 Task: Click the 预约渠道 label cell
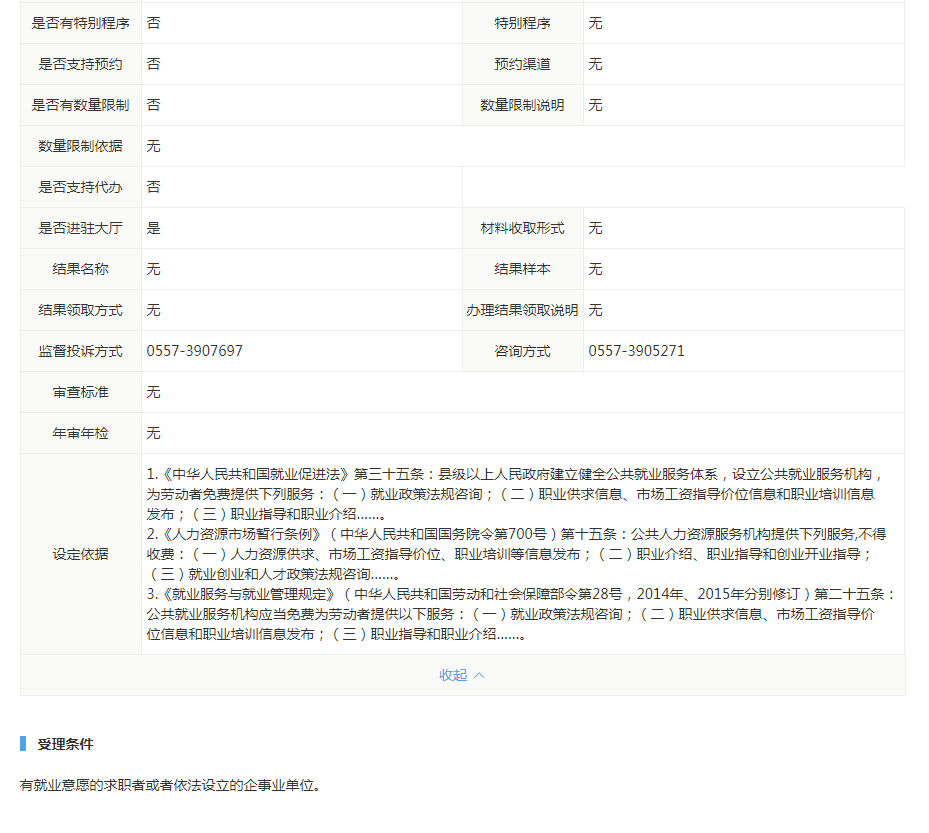tap(522, 64)
